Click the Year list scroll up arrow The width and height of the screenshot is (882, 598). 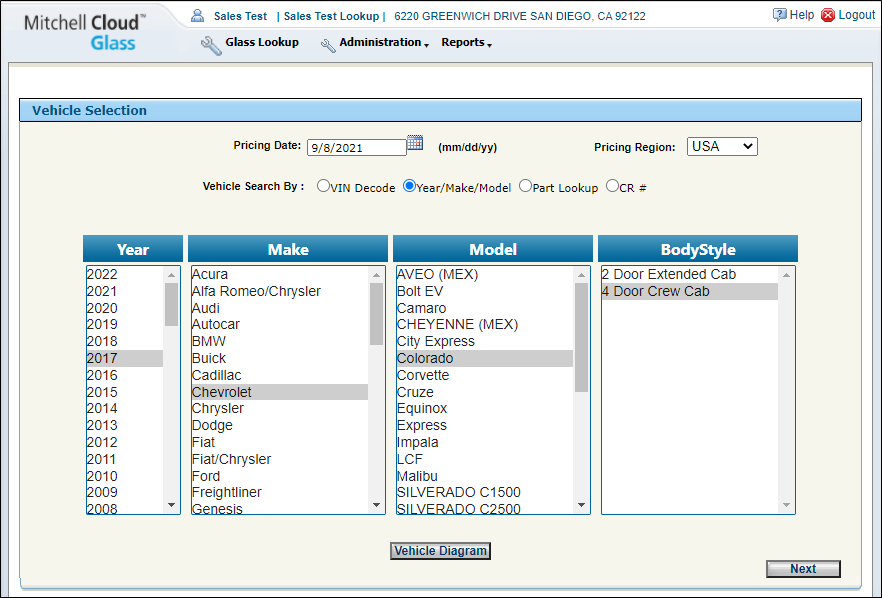[172, 275]
